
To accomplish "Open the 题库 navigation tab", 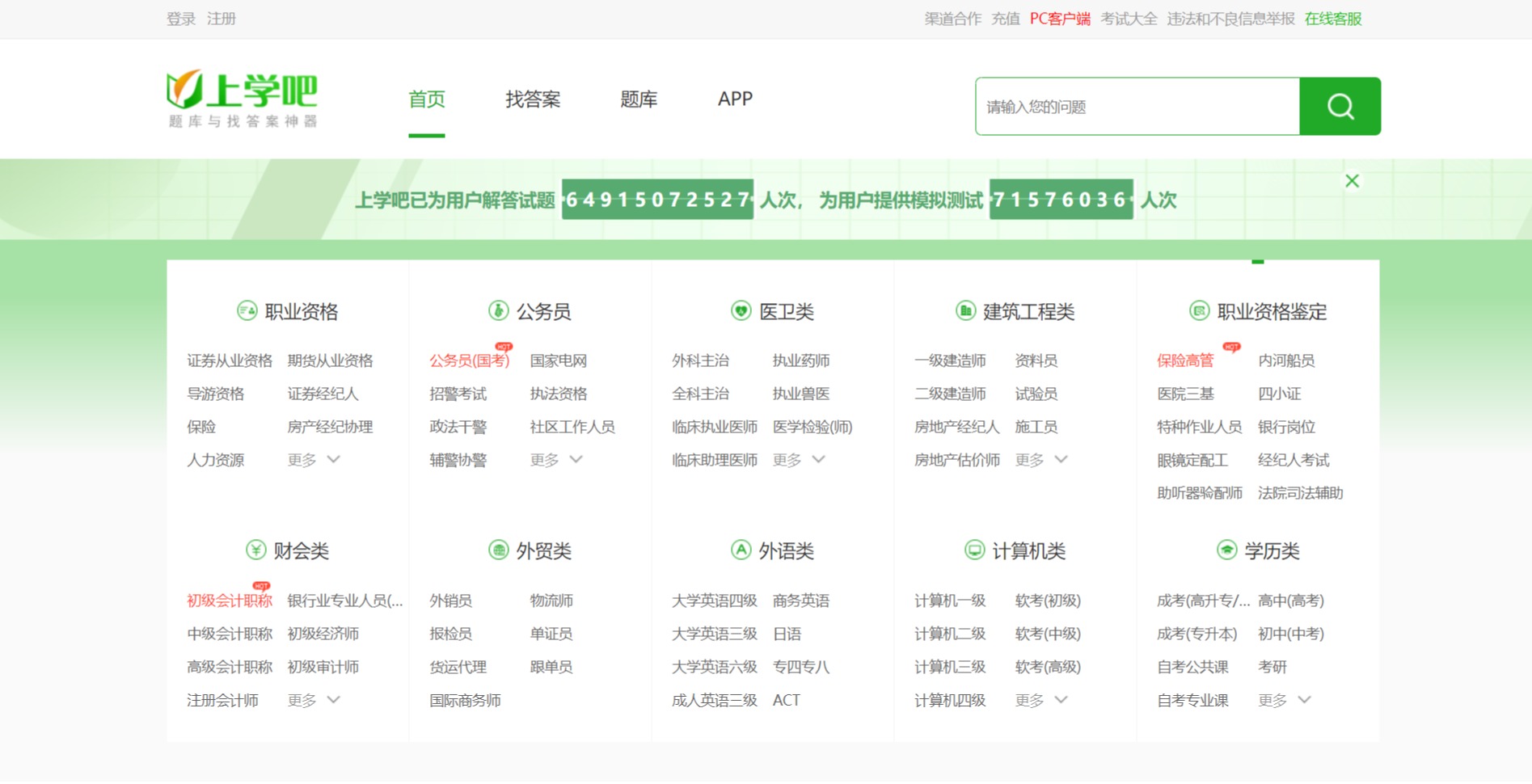I will 639,99.
